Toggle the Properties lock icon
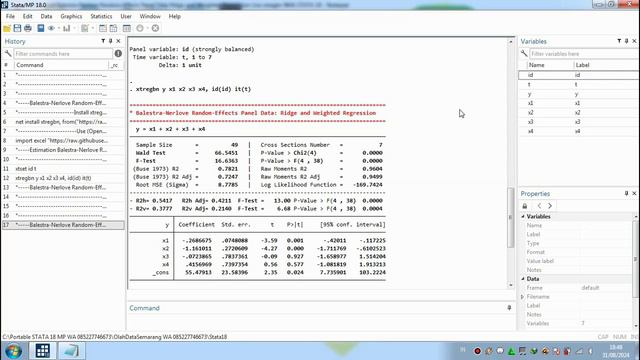Viewport: 640px width, 360px height. tap(525, 206)
